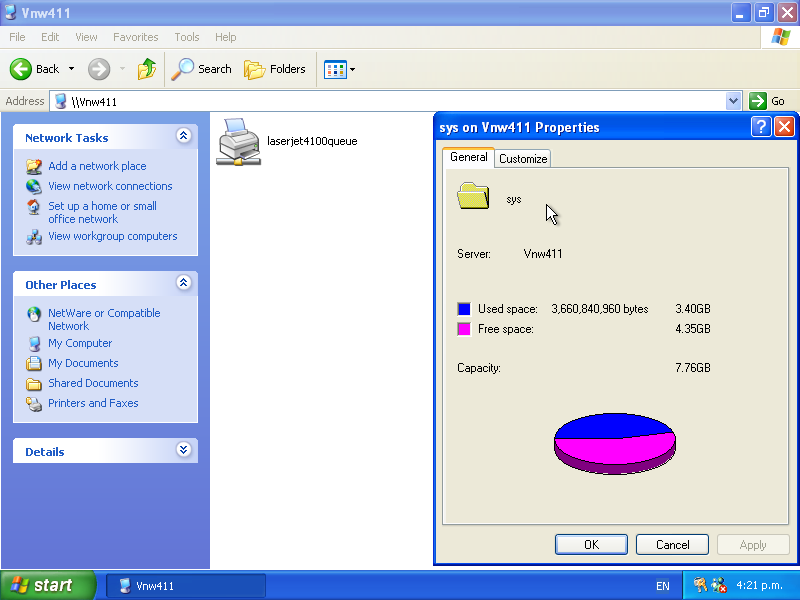Click the EN language indicator
800x600 pixels.
click(662, 586)
